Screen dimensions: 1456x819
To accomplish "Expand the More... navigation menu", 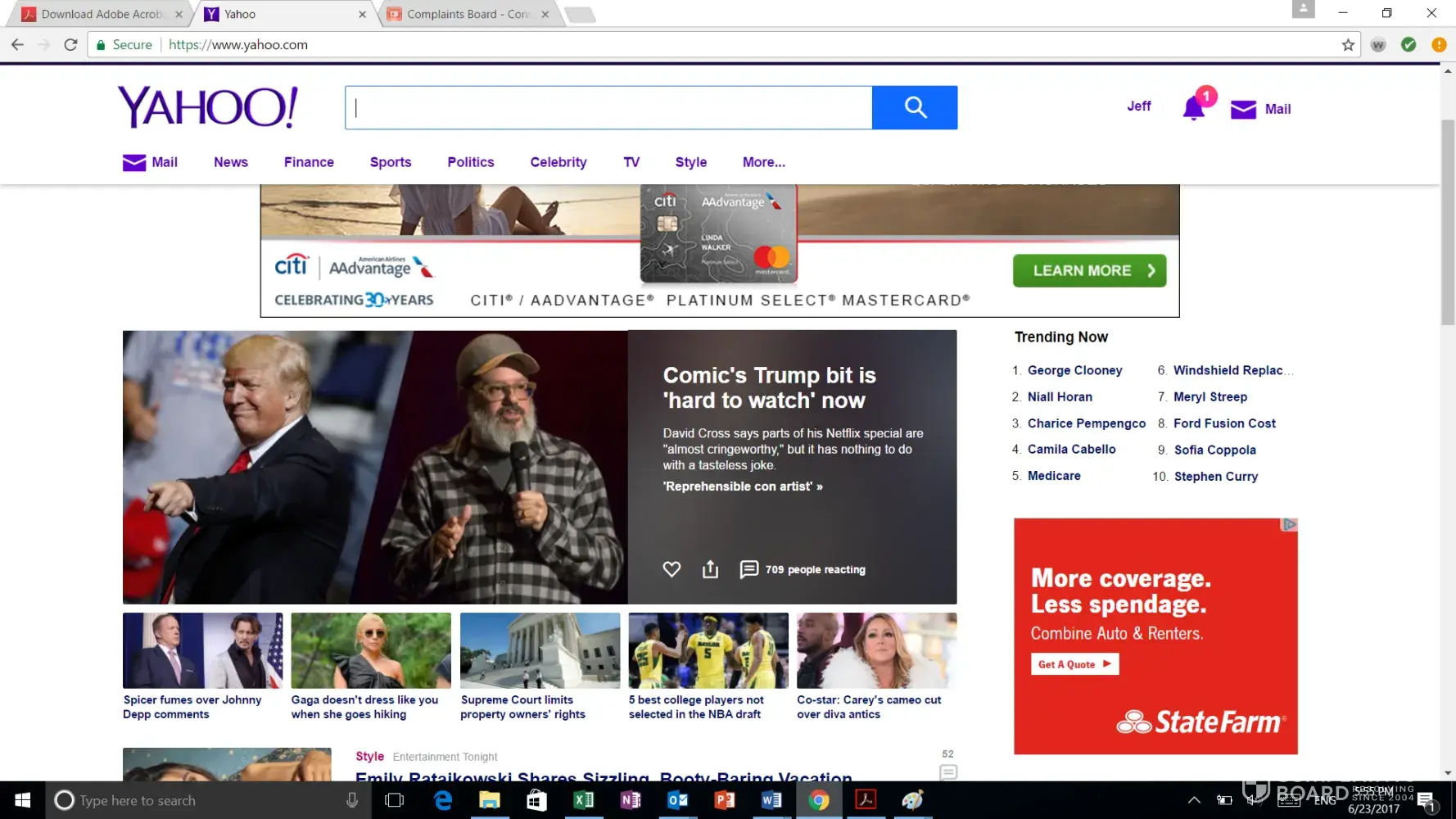I will click(x=763, y=162).
